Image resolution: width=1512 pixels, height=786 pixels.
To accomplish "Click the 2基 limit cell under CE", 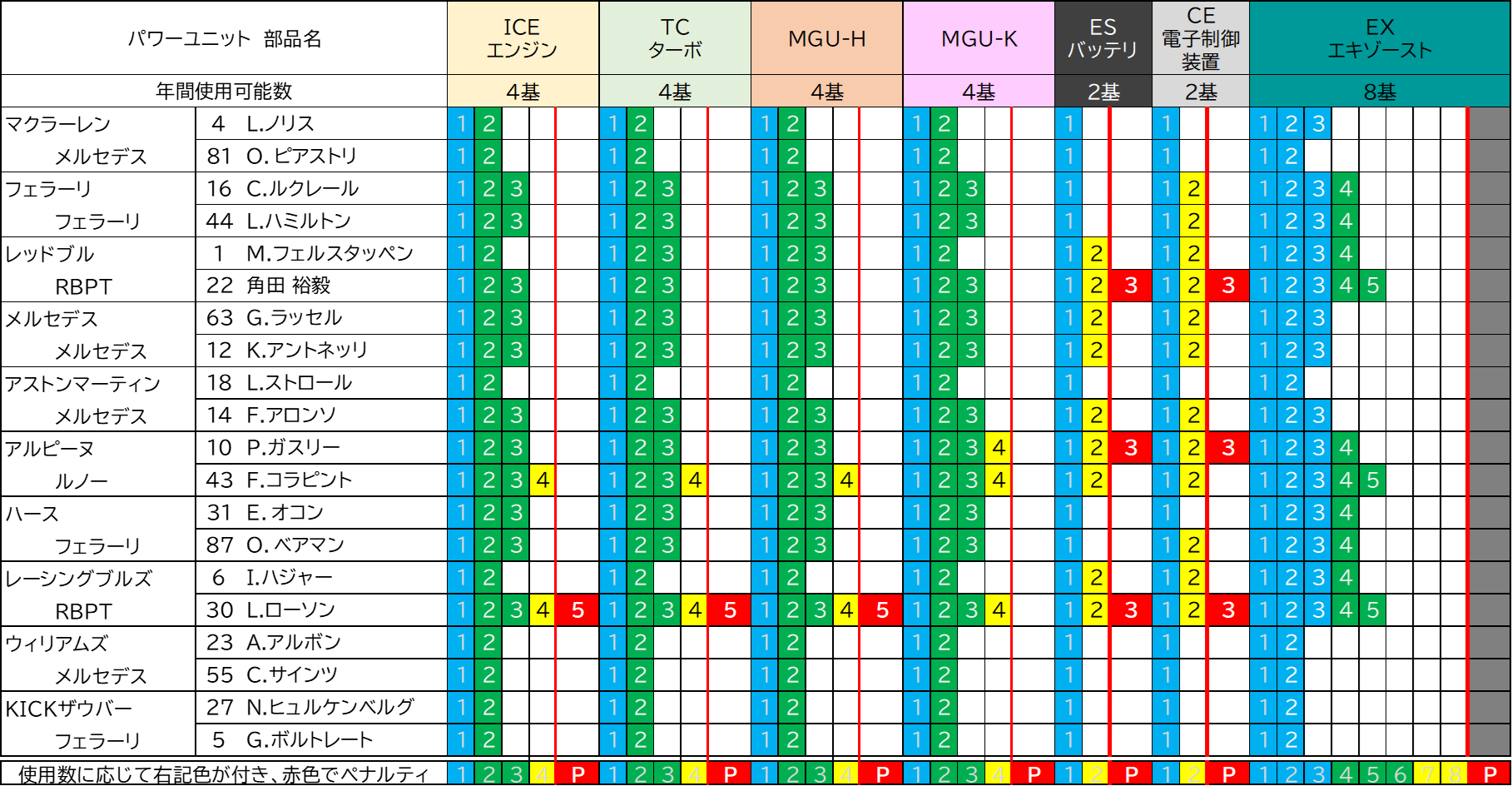I will (1201, 91).
